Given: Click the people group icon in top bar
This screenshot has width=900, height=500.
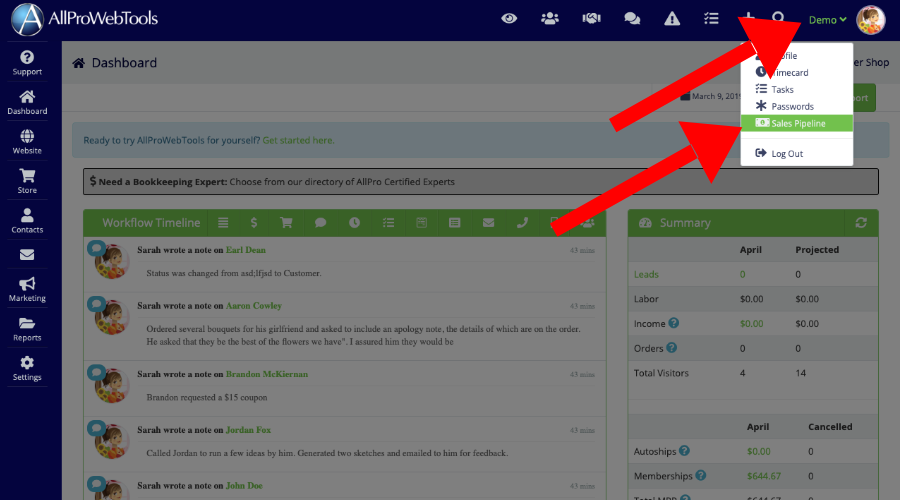Looking at the screenshot, I should pyautogui.click(x=550, y=18).
